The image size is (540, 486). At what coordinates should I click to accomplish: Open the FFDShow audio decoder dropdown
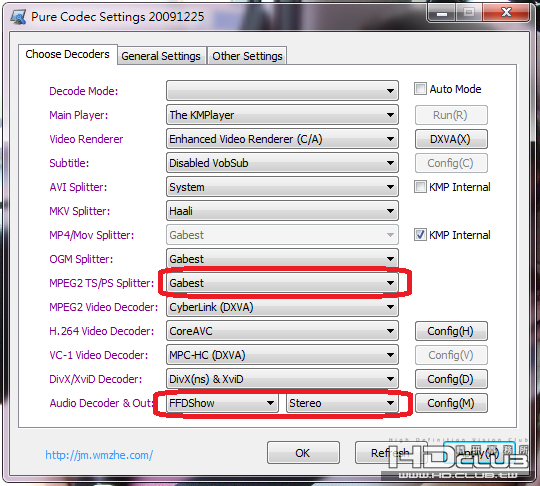click(222, 403)
